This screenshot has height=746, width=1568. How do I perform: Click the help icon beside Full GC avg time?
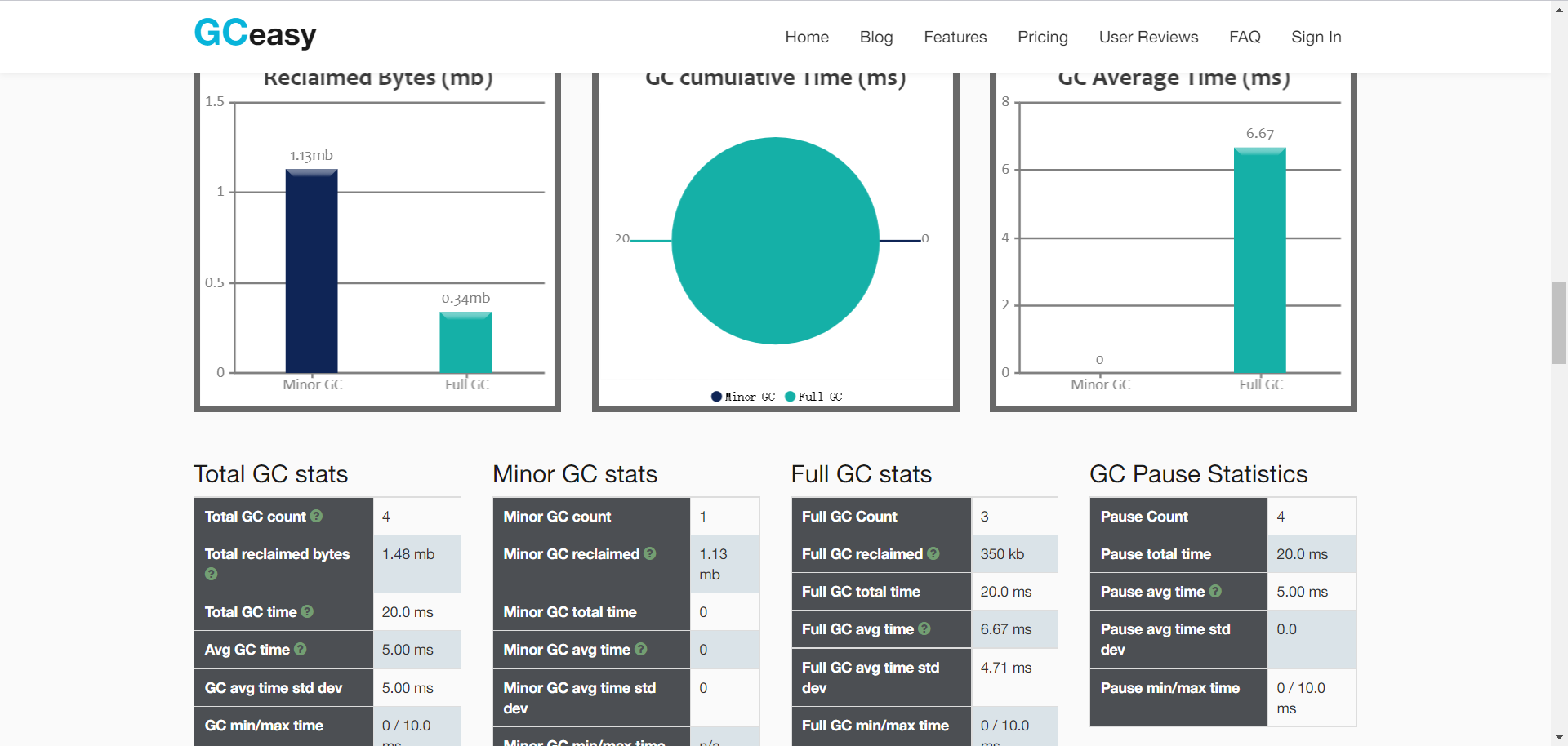(924, 628)
